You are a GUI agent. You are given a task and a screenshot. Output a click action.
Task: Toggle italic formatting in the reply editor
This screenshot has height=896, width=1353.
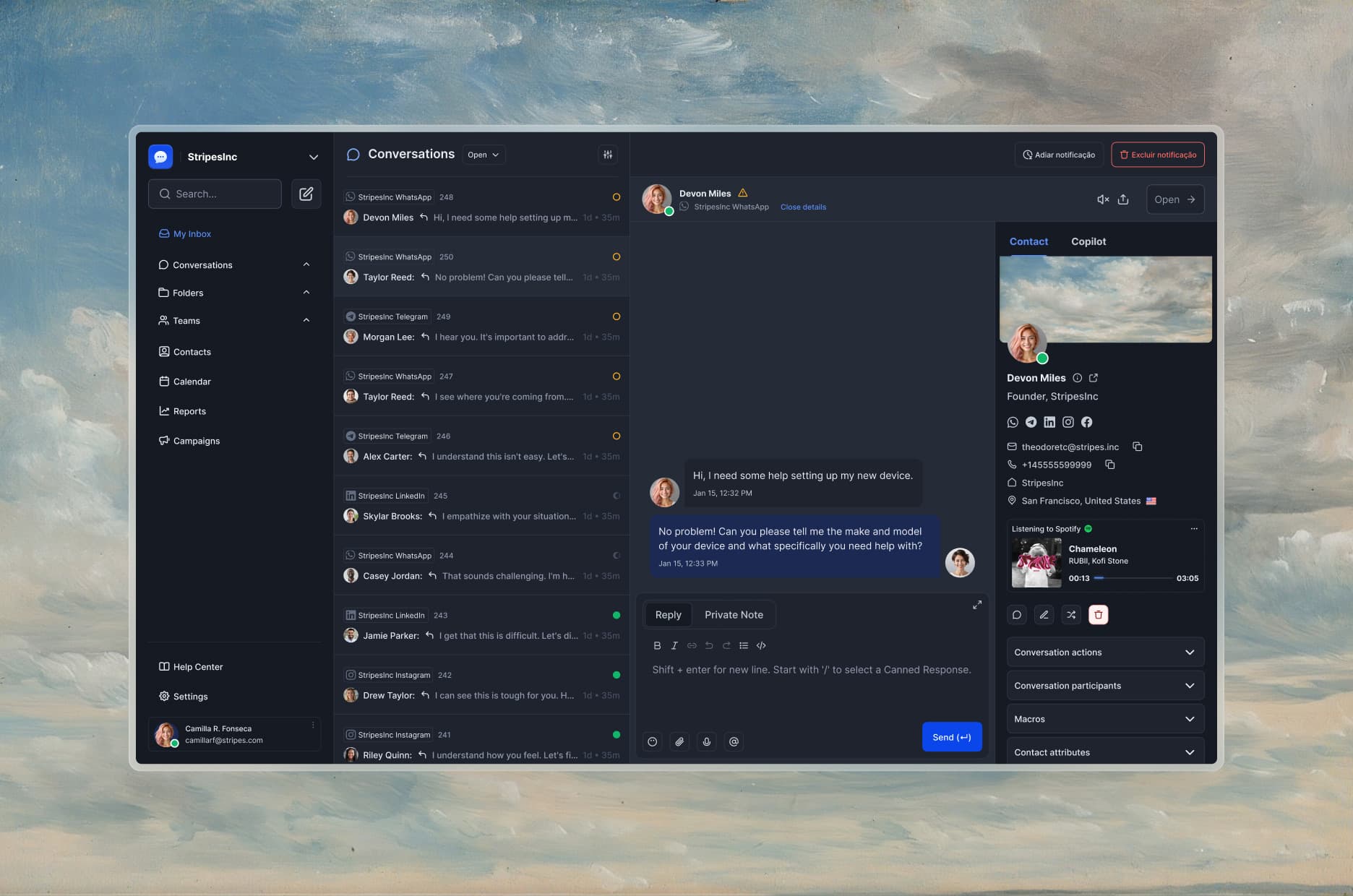[x=674, y=645]
